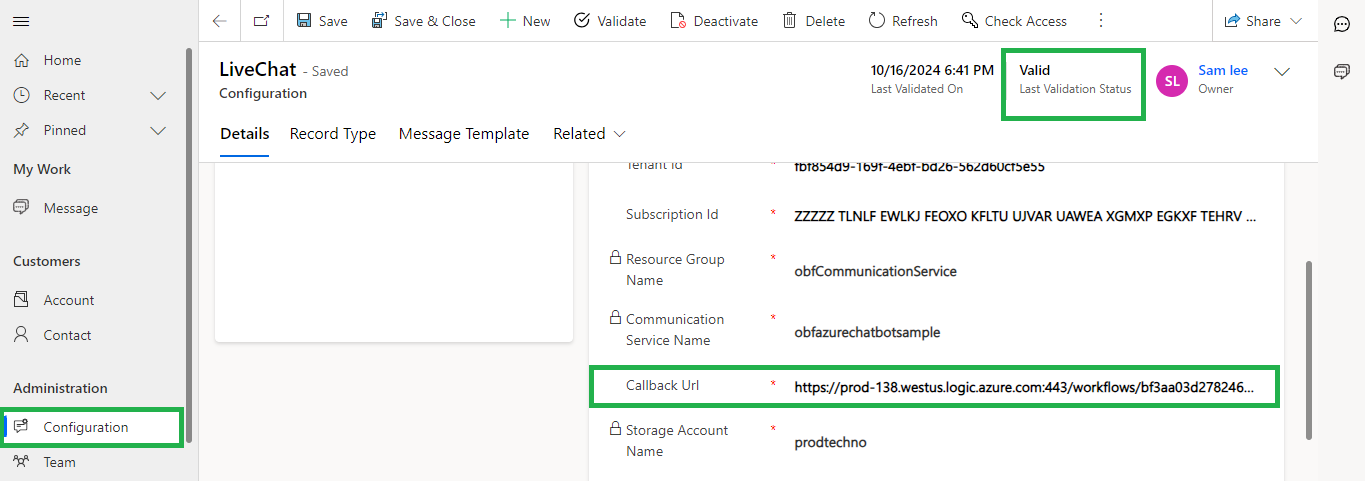This screenshot has height=481, width=1365.
Task: Expand the Recent section in sidebar
Action: click(157, 95)
